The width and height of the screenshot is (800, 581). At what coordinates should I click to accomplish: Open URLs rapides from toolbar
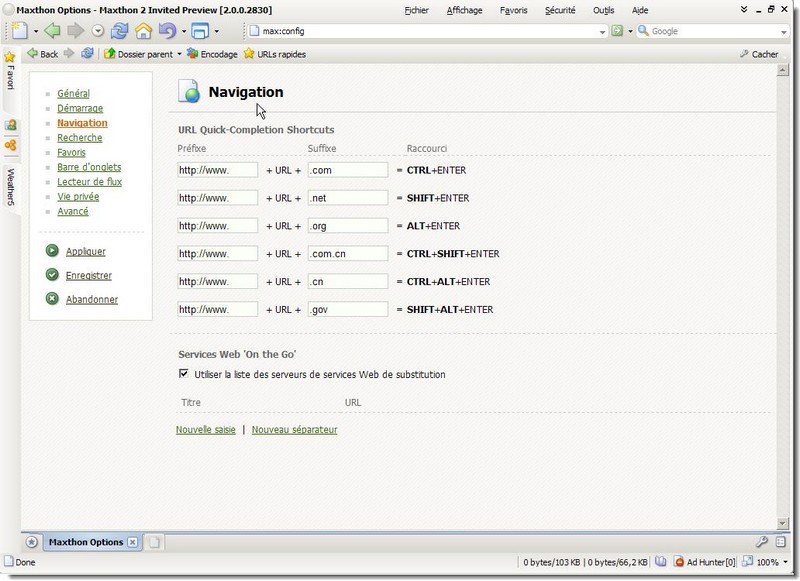coord(274,54)
